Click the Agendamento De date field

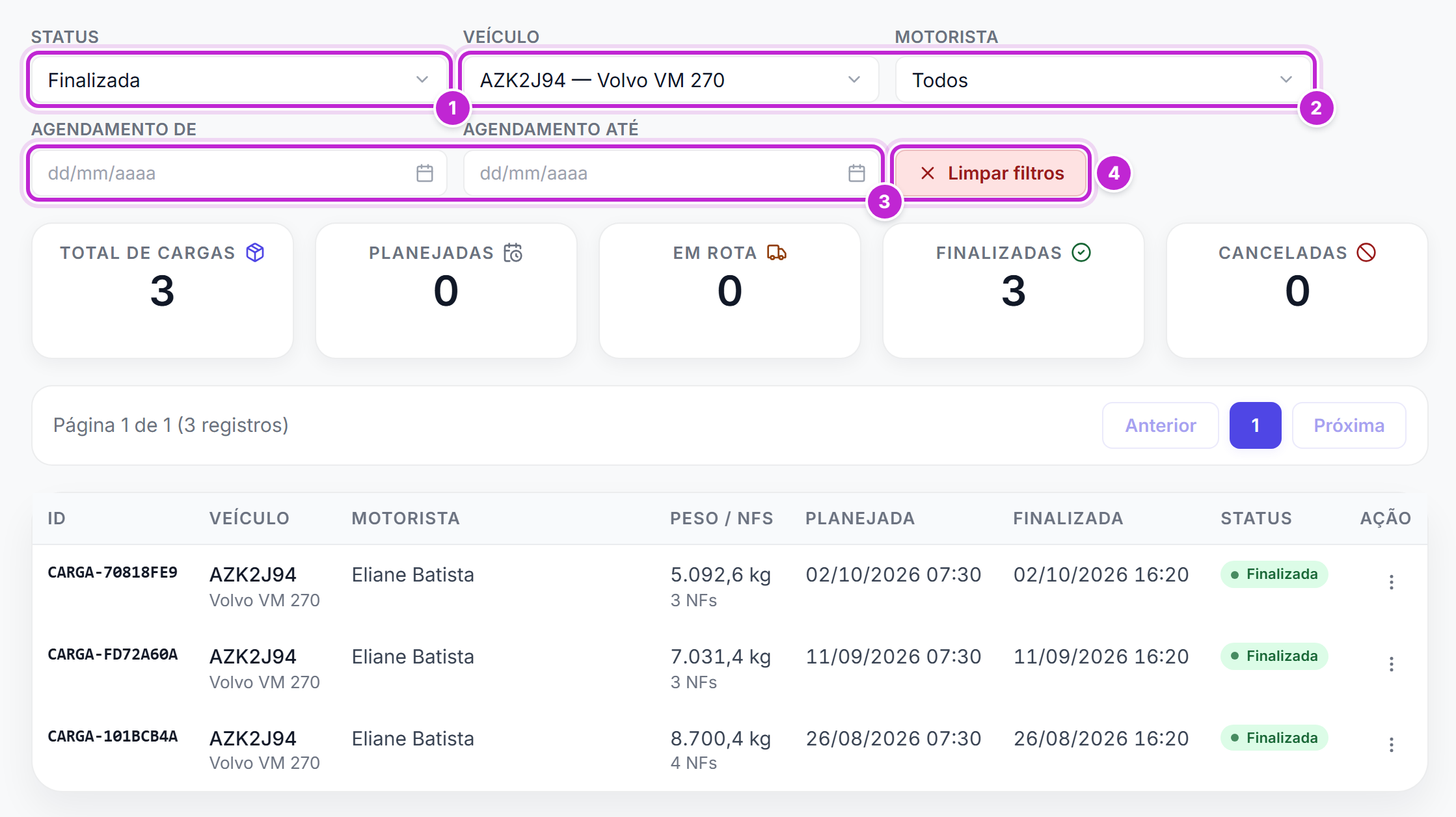pos(239,173)
